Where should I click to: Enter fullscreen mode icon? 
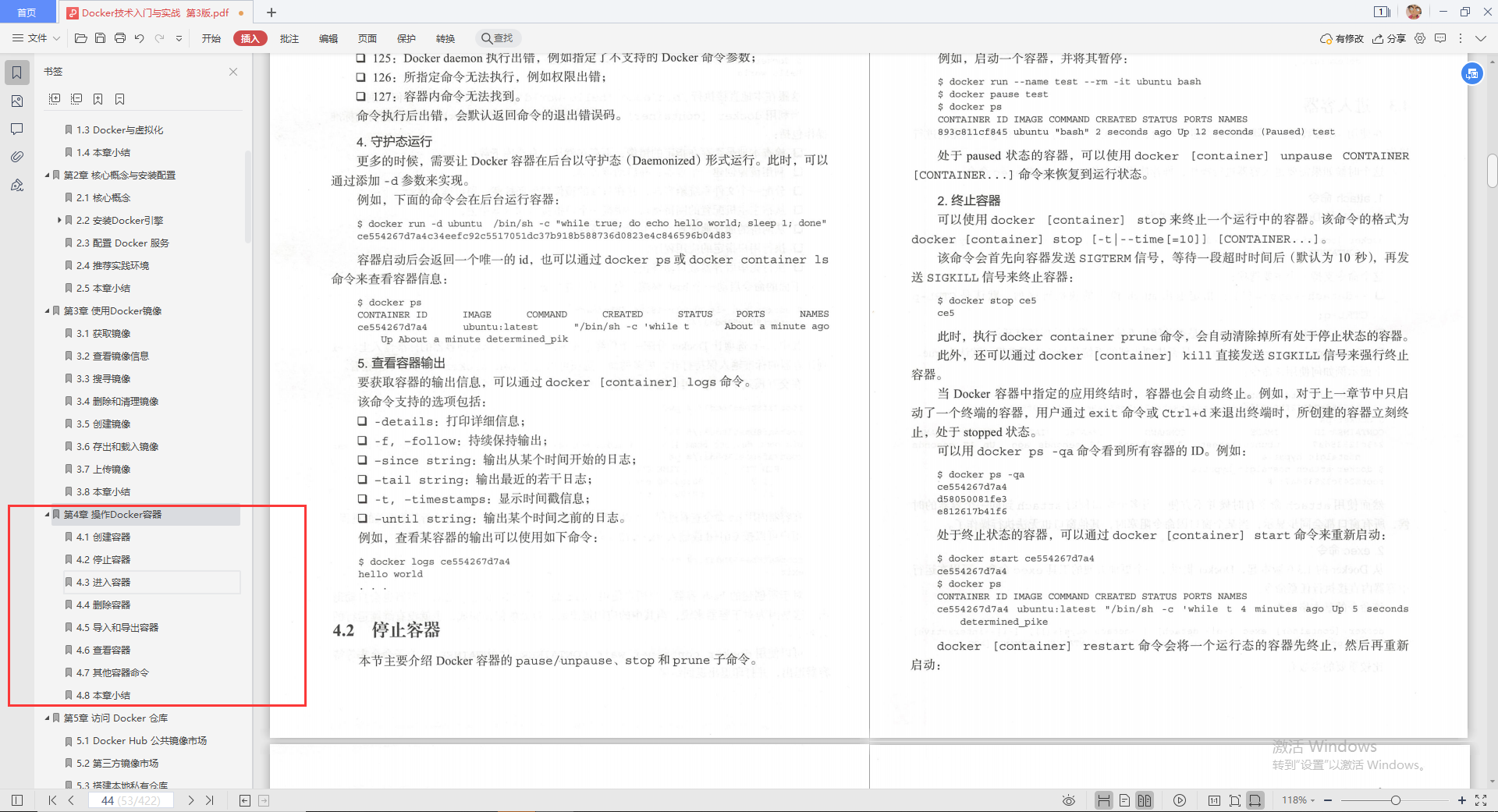coord(1481,800)
